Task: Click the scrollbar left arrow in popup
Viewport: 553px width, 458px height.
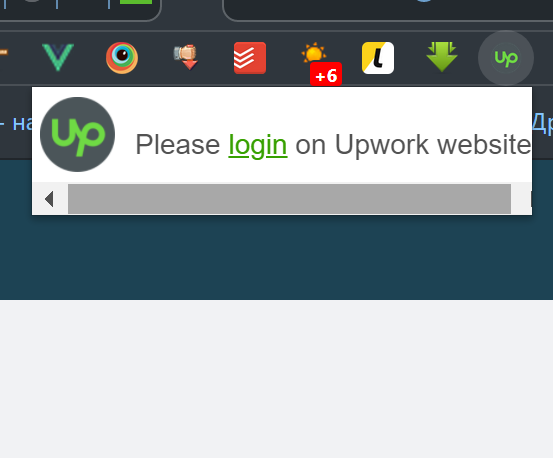Action: click(x=49, y=199)
